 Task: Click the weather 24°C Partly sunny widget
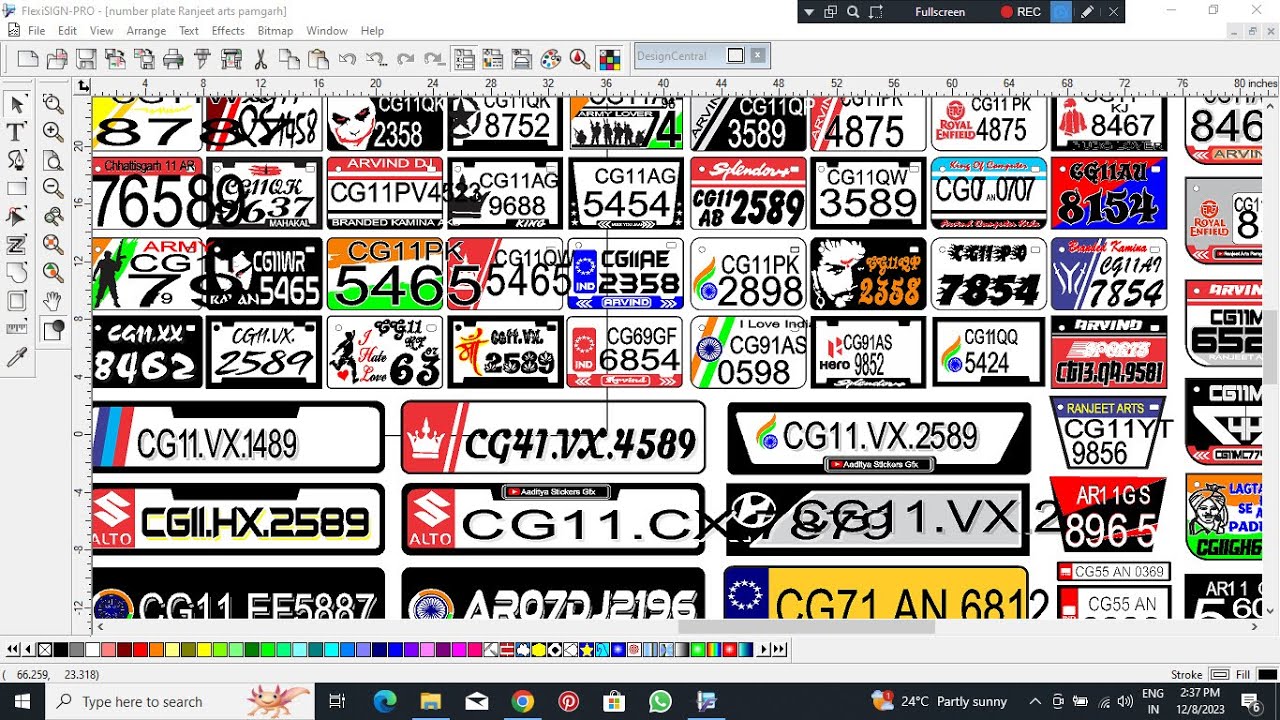[938, 701]
